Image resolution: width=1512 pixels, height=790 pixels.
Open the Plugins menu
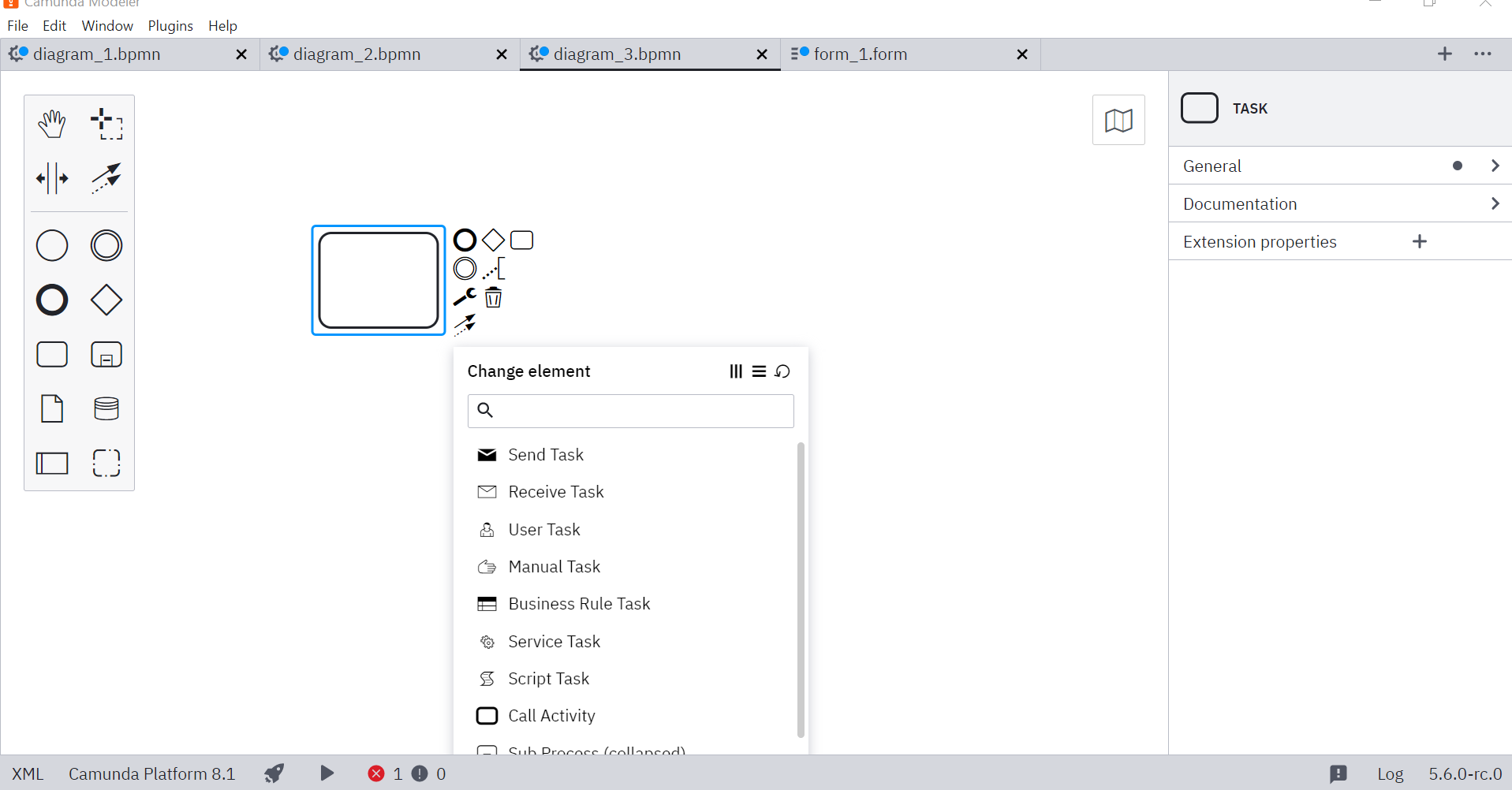(x=170, y=25)
